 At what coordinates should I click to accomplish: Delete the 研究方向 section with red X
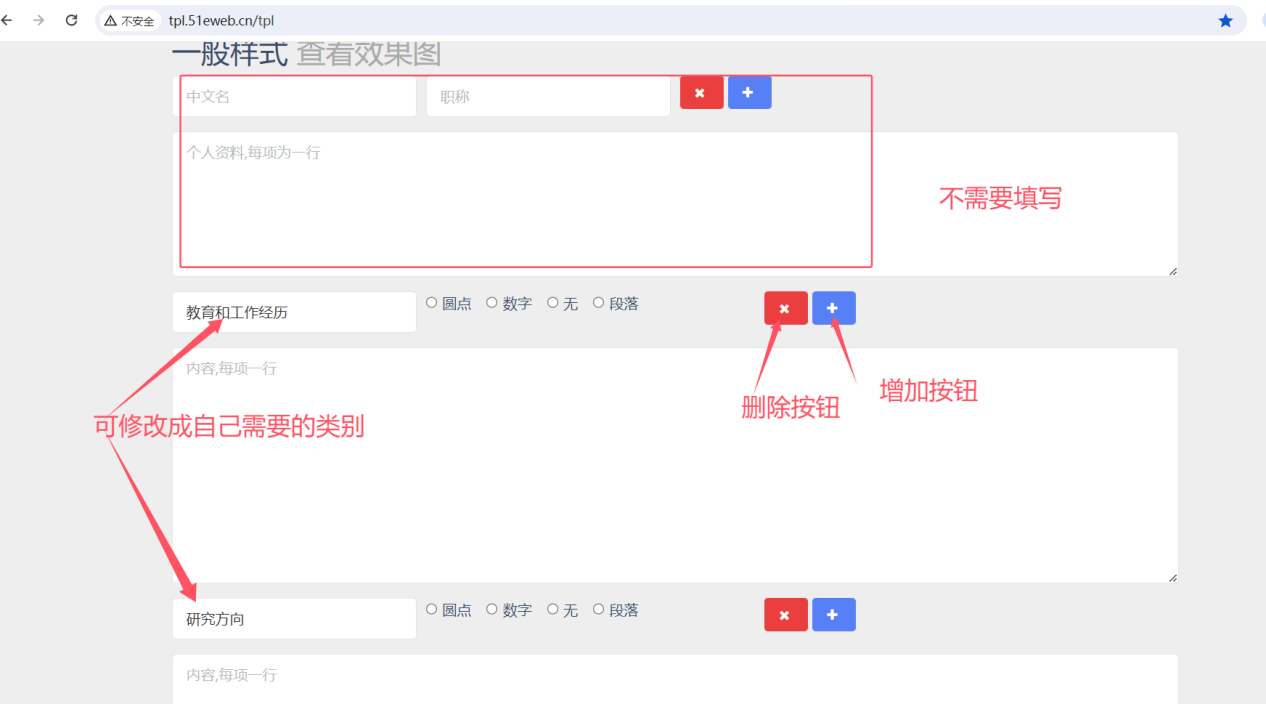(785, 615)
